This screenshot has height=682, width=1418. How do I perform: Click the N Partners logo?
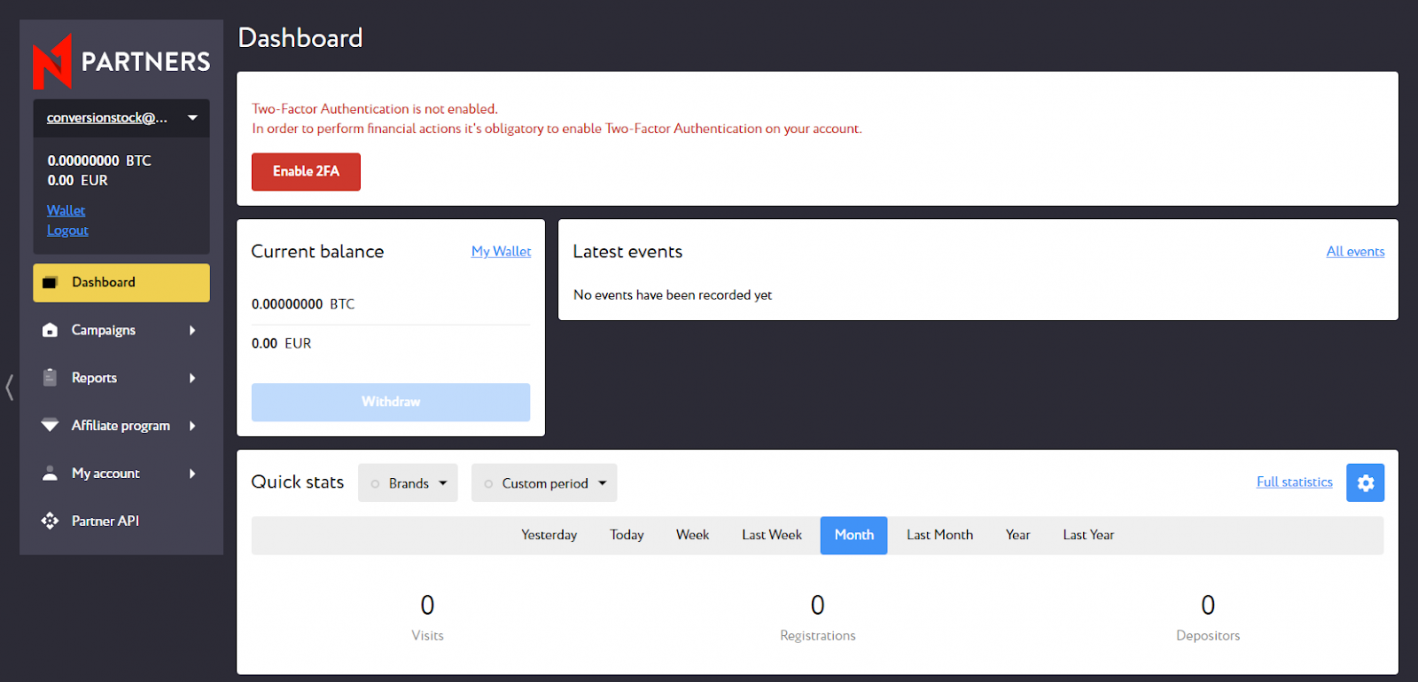(122, 62)
